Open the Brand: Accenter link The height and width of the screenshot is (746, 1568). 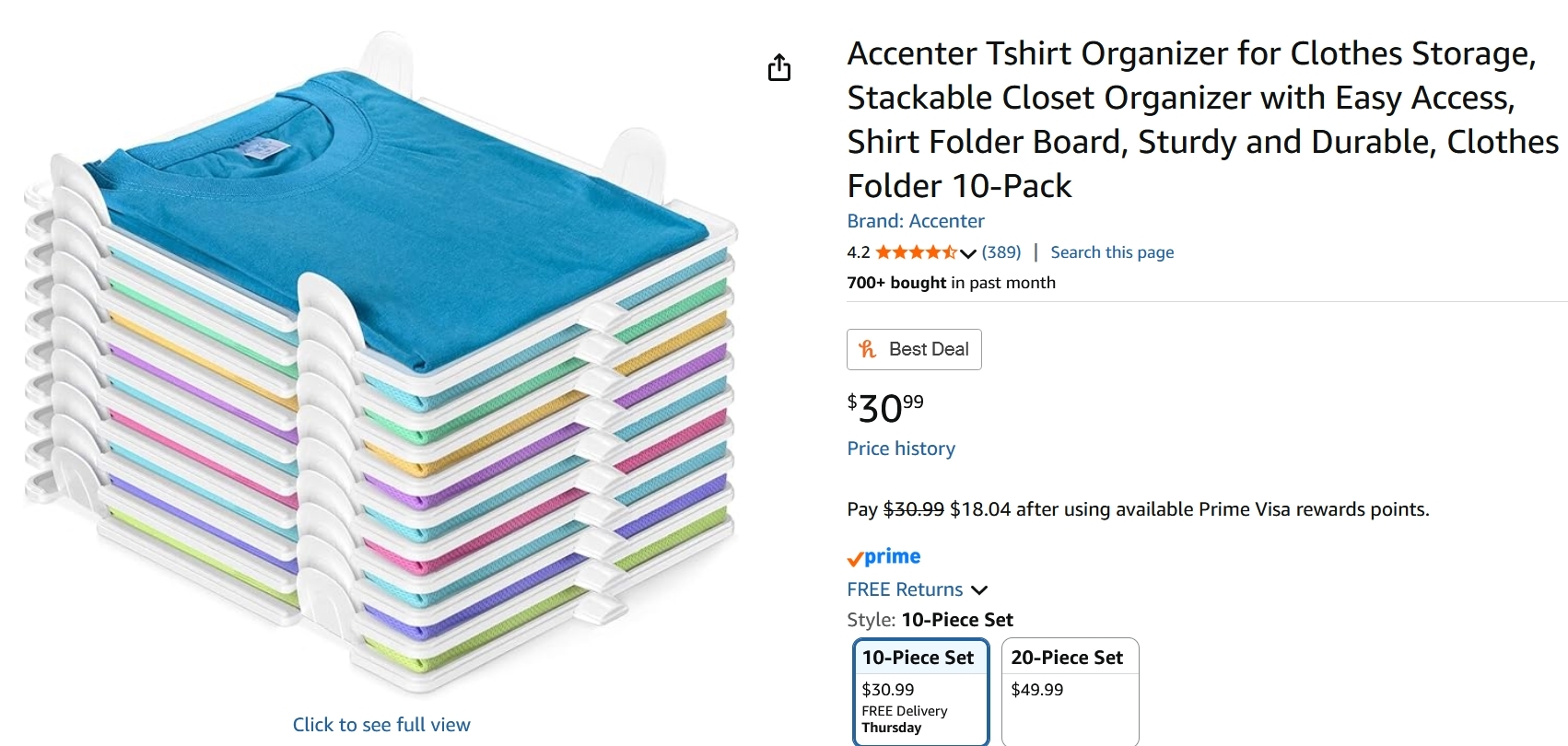(x=915, y=221)
